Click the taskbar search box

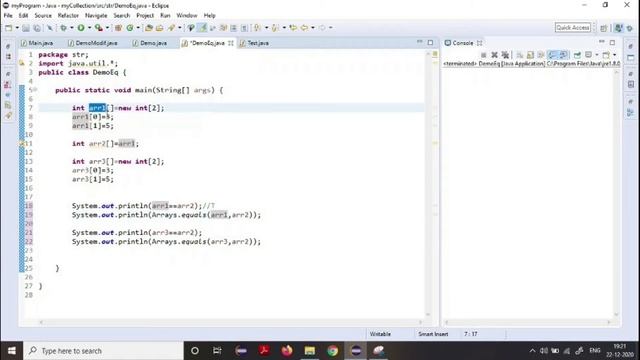tap(103, 351)
